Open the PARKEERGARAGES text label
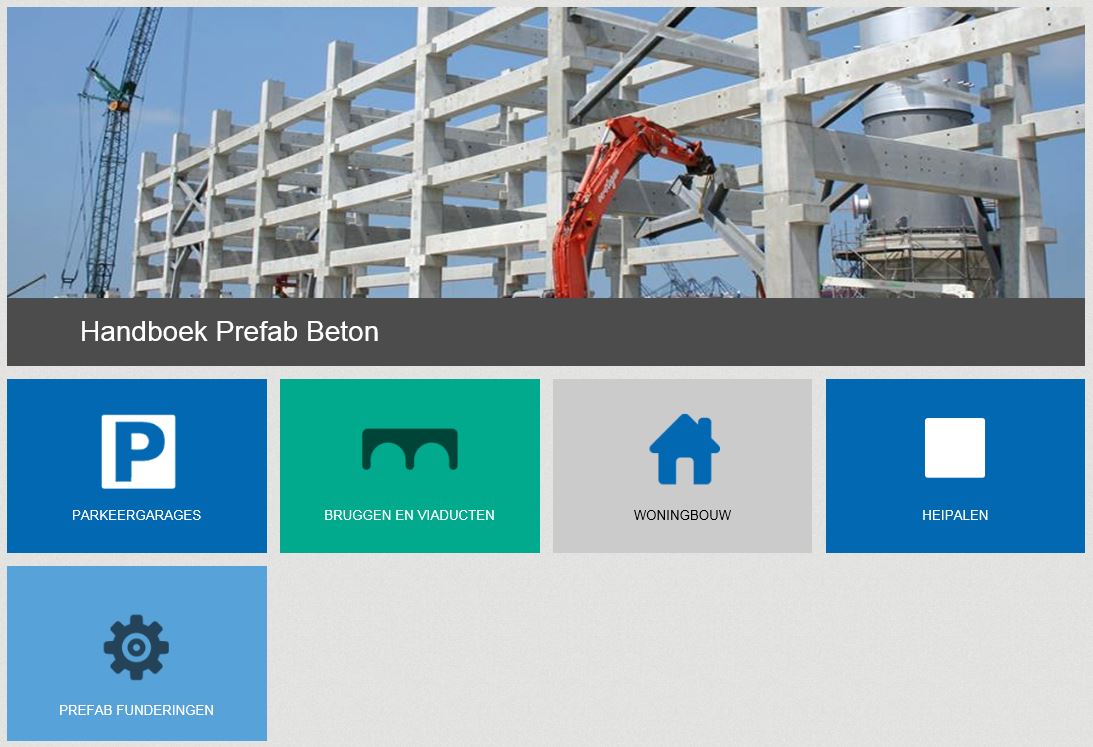 click(137, 515)
